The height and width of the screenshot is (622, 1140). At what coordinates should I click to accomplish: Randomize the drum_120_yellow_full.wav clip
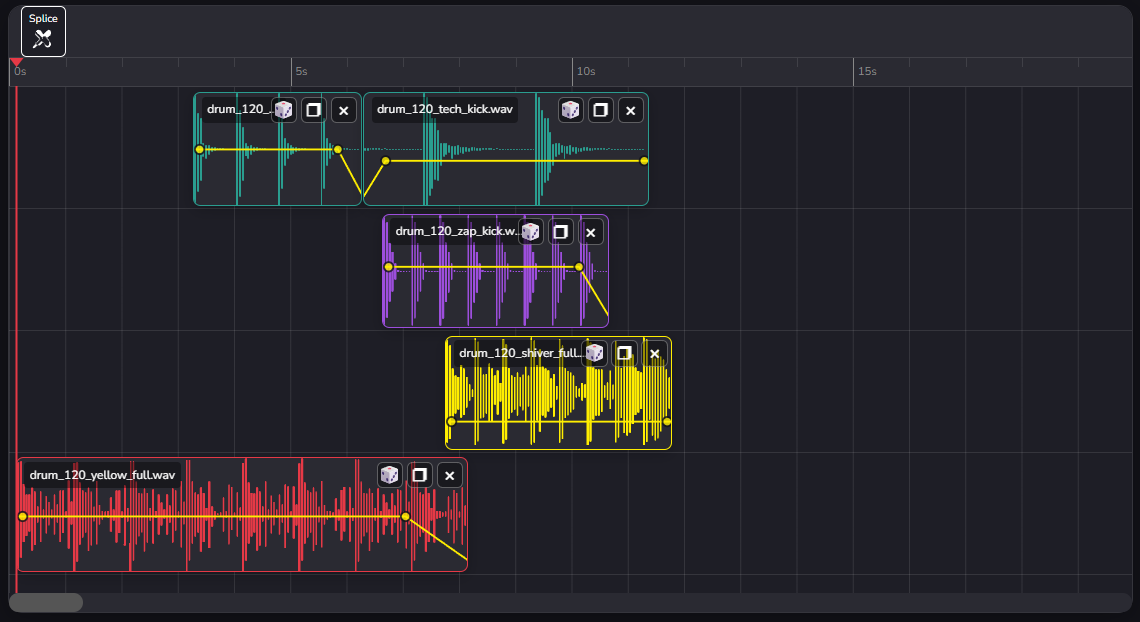click(x=390, y=475)
